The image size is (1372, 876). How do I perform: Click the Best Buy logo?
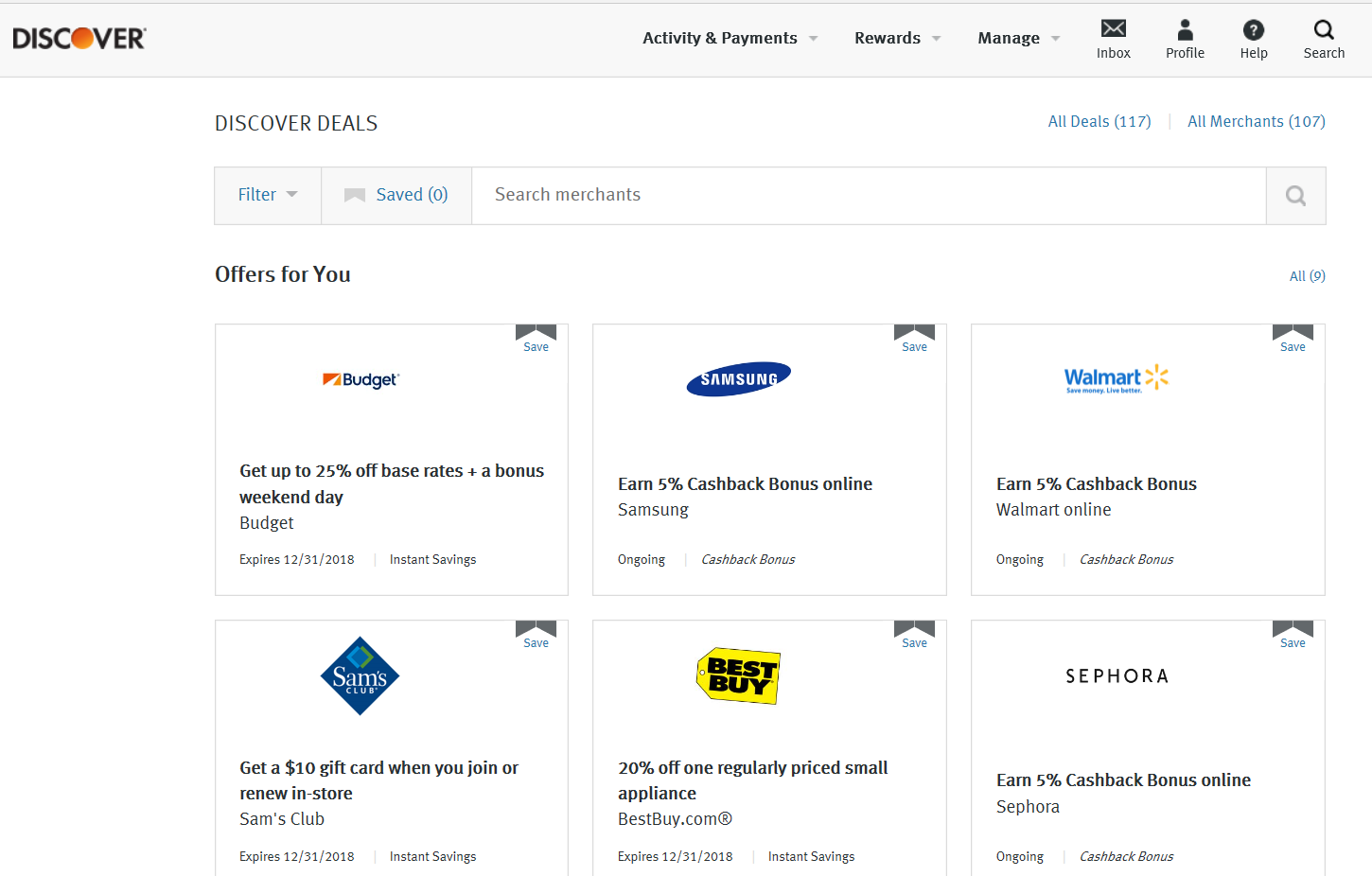(739, 675)
